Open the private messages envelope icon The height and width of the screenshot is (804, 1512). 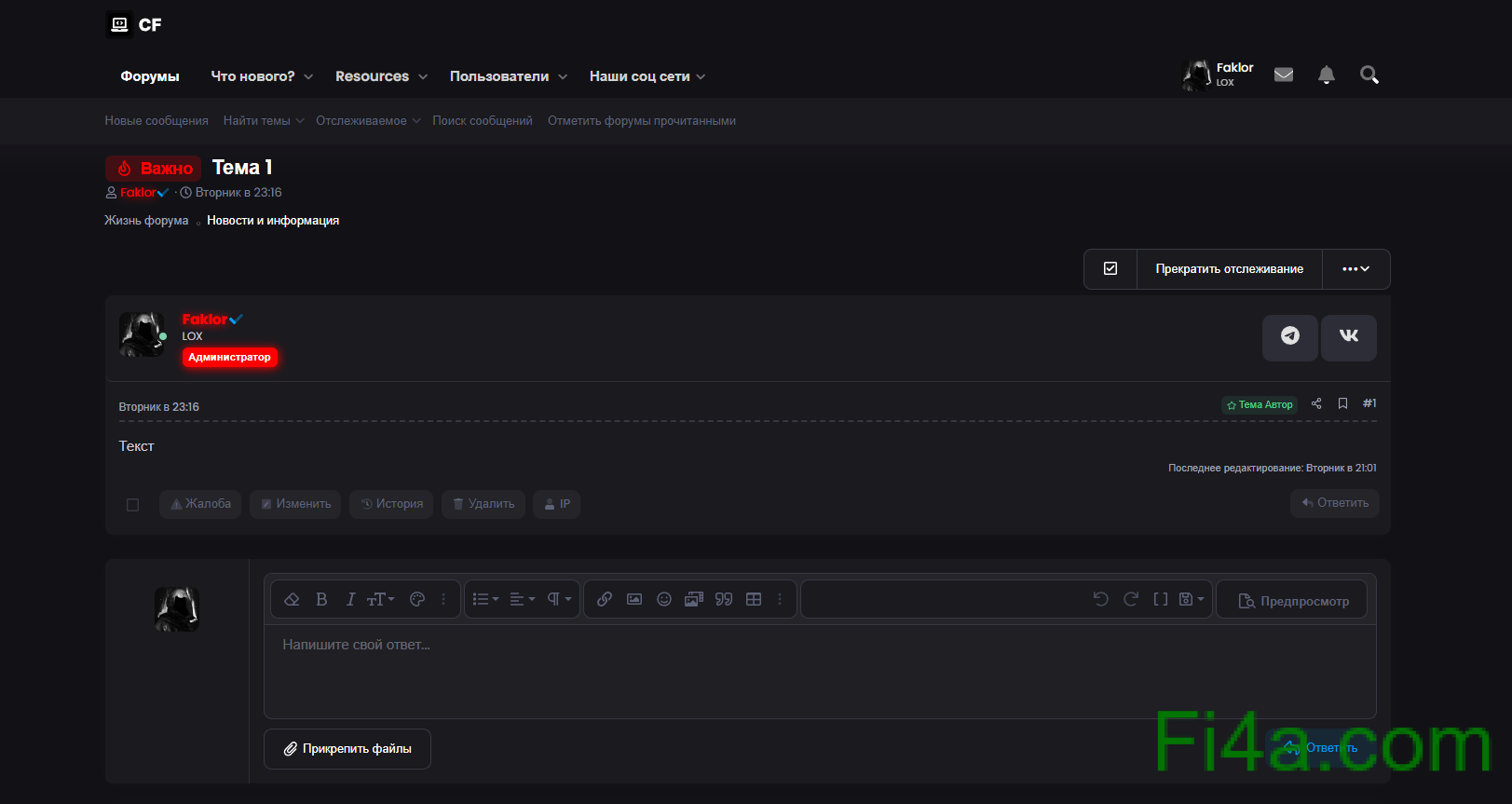1283,75
